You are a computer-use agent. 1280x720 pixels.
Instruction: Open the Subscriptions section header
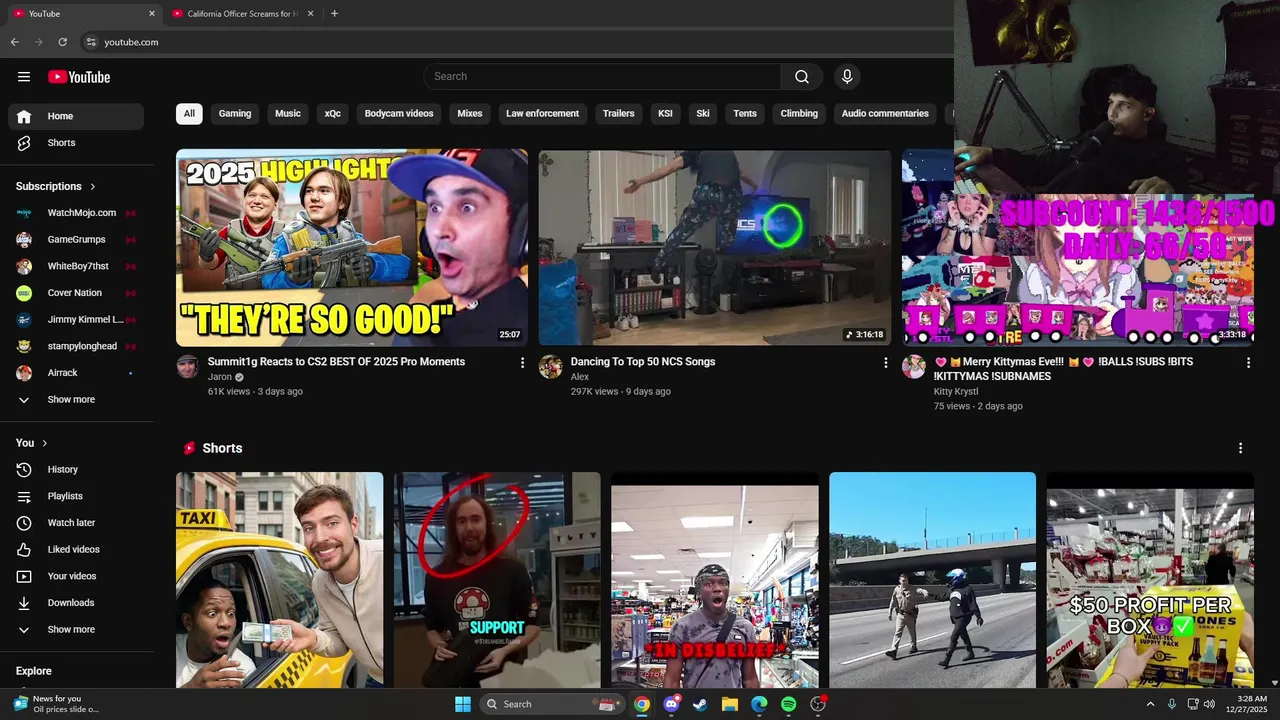[x=56, y=186]
